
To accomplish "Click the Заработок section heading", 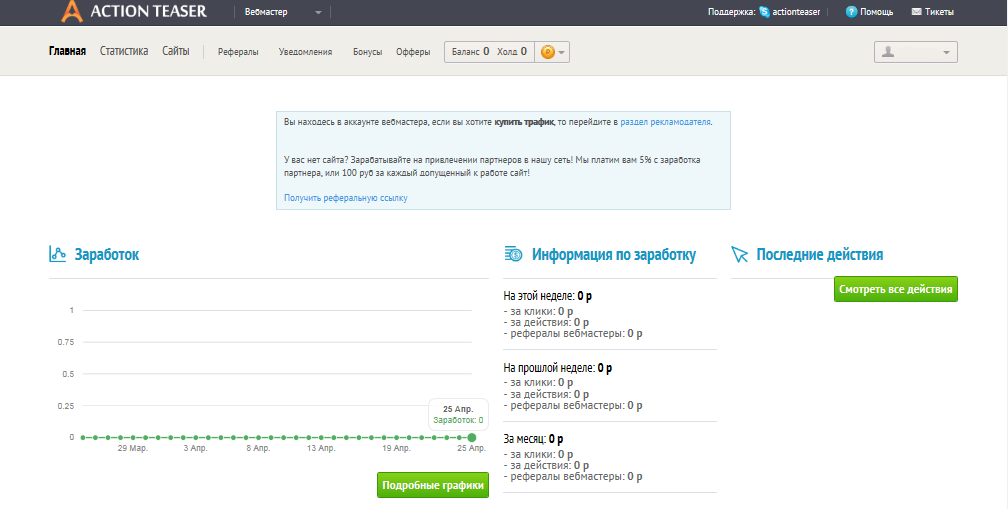I will coord(107,254).
